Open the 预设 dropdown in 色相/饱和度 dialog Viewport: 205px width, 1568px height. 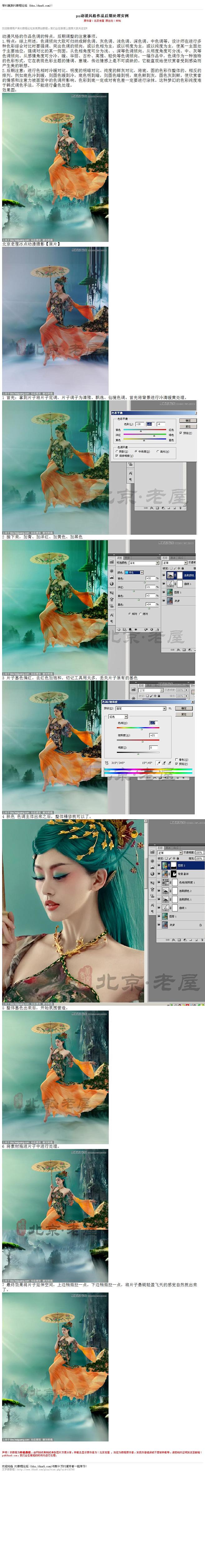141,708
